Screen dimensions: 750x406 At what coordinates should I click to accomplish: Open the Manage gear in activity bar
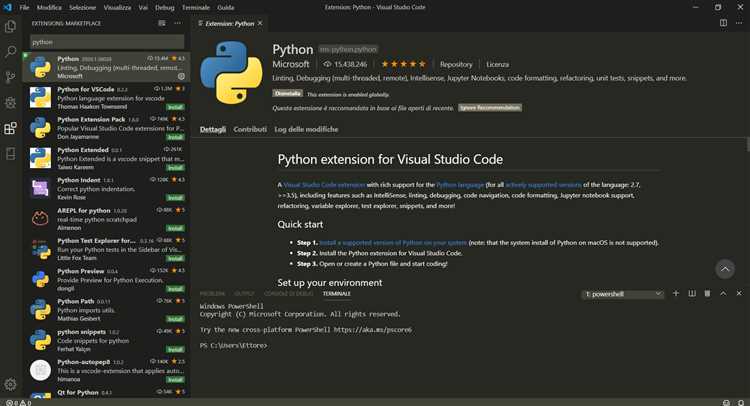(x=10, y=384)
